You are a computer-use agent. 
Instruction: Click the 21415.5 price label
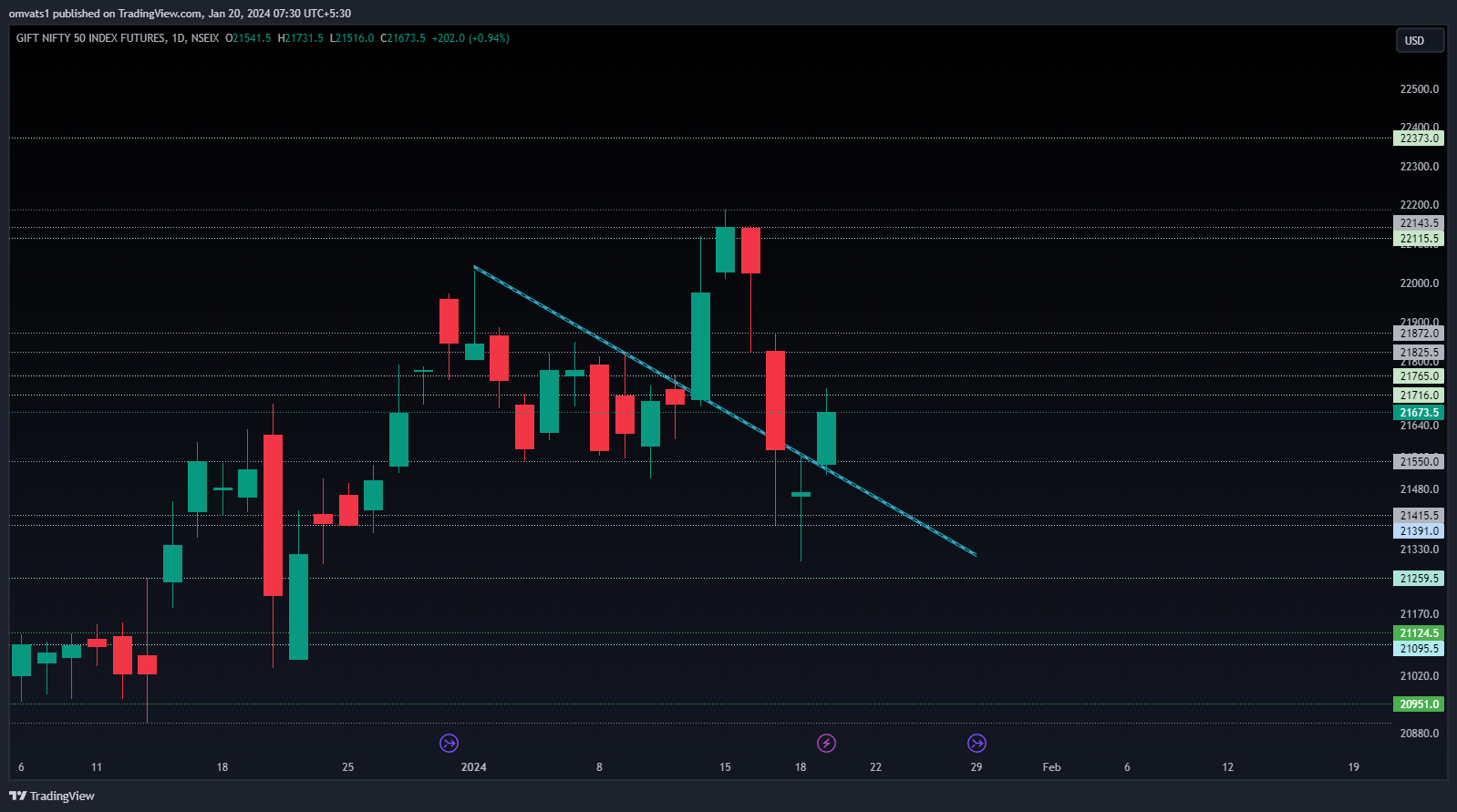1419,516
